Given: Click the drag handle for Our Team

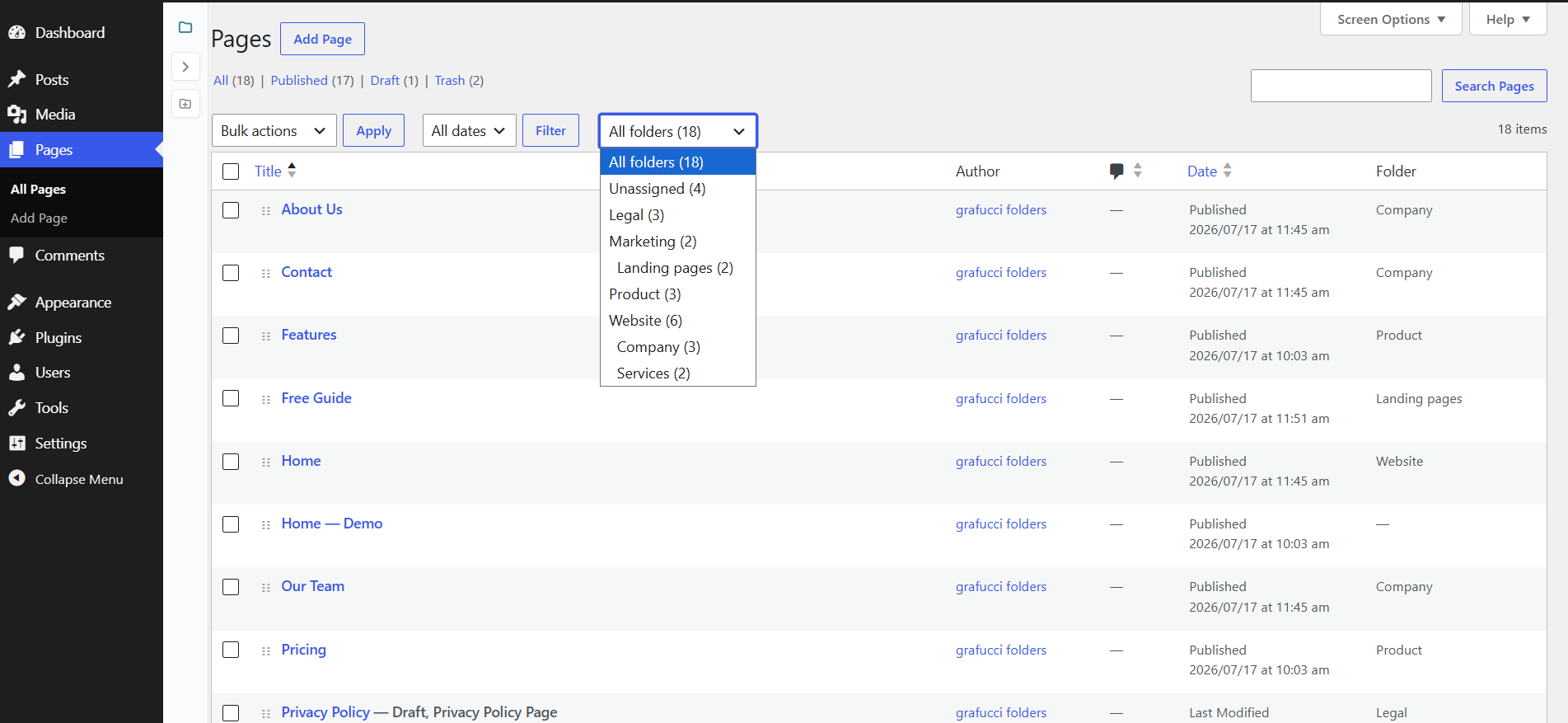Looking at the screenshot, I should pos(266,588).
